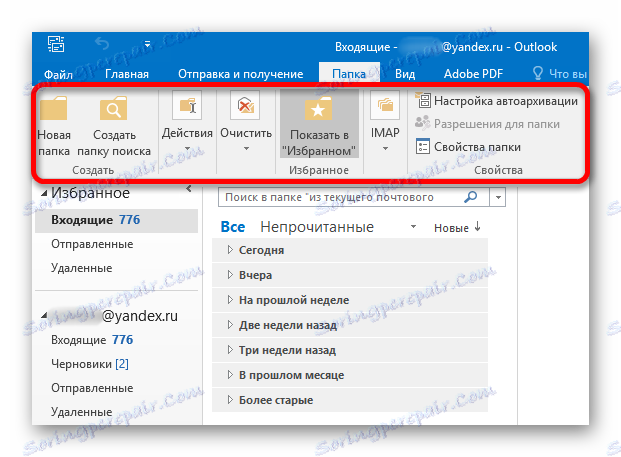Click the search magnifier icon

pos(470,196)
